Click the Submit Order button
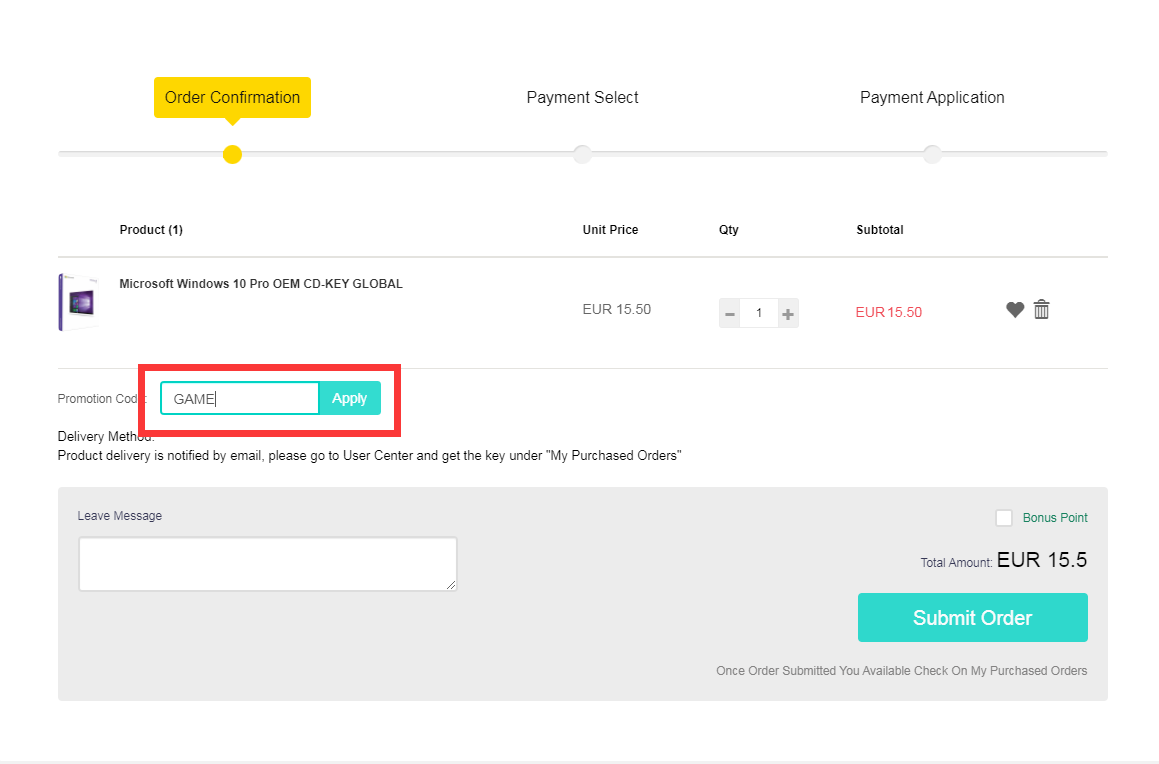 (x=973, y=618)
